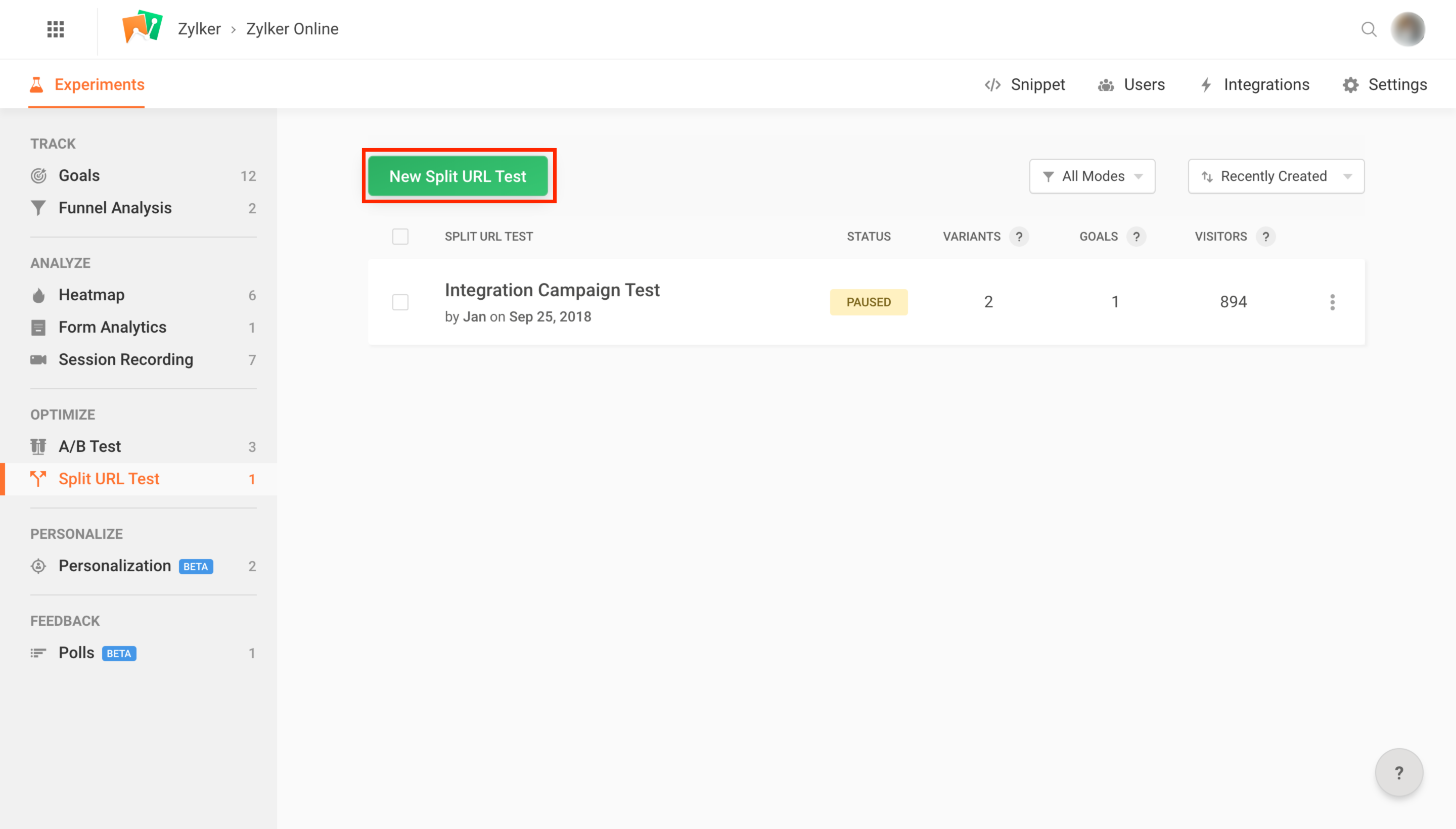Check the Integration Campaign Test row checkbox

pyautogui.click(x=400, y=302)
